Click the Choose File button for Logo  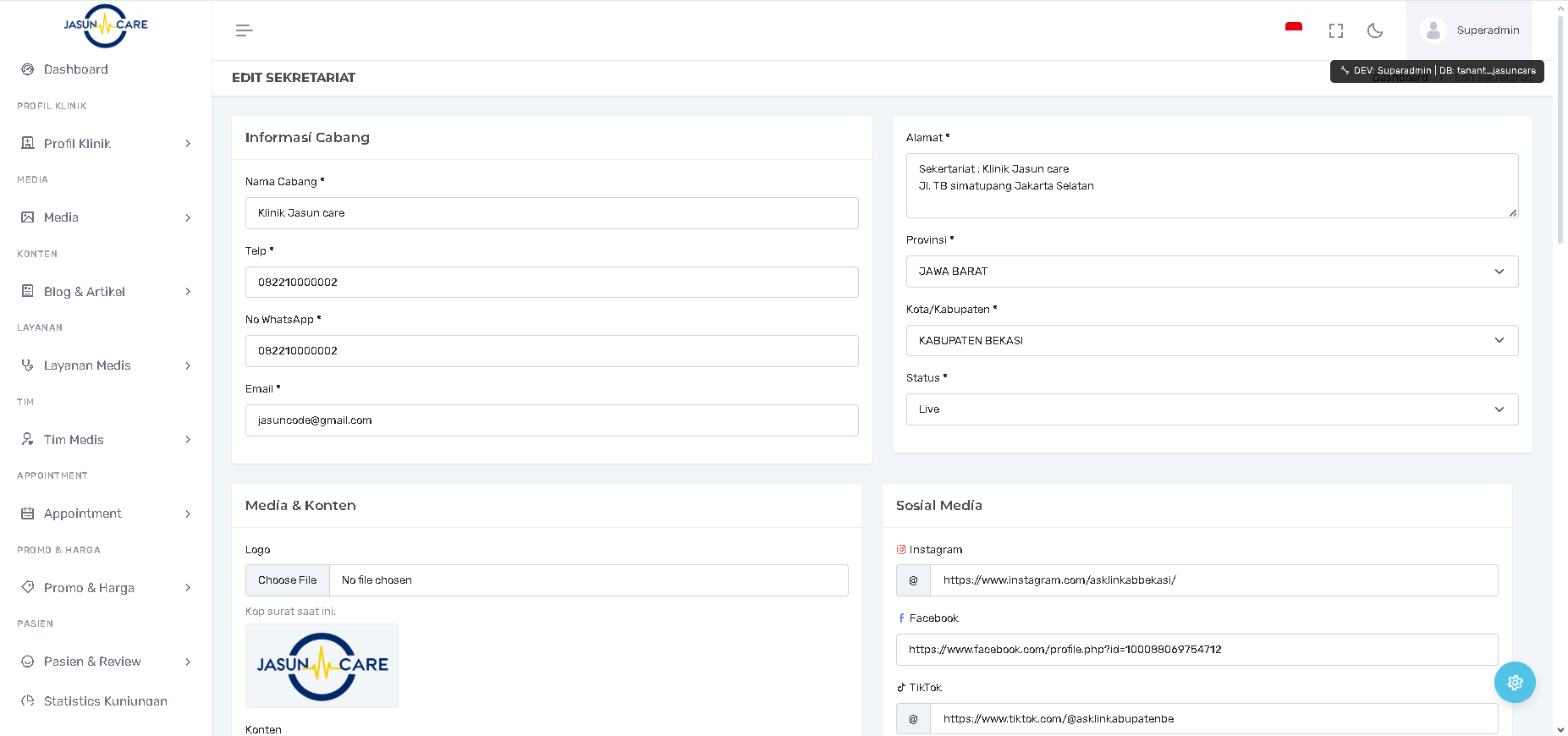288,580
